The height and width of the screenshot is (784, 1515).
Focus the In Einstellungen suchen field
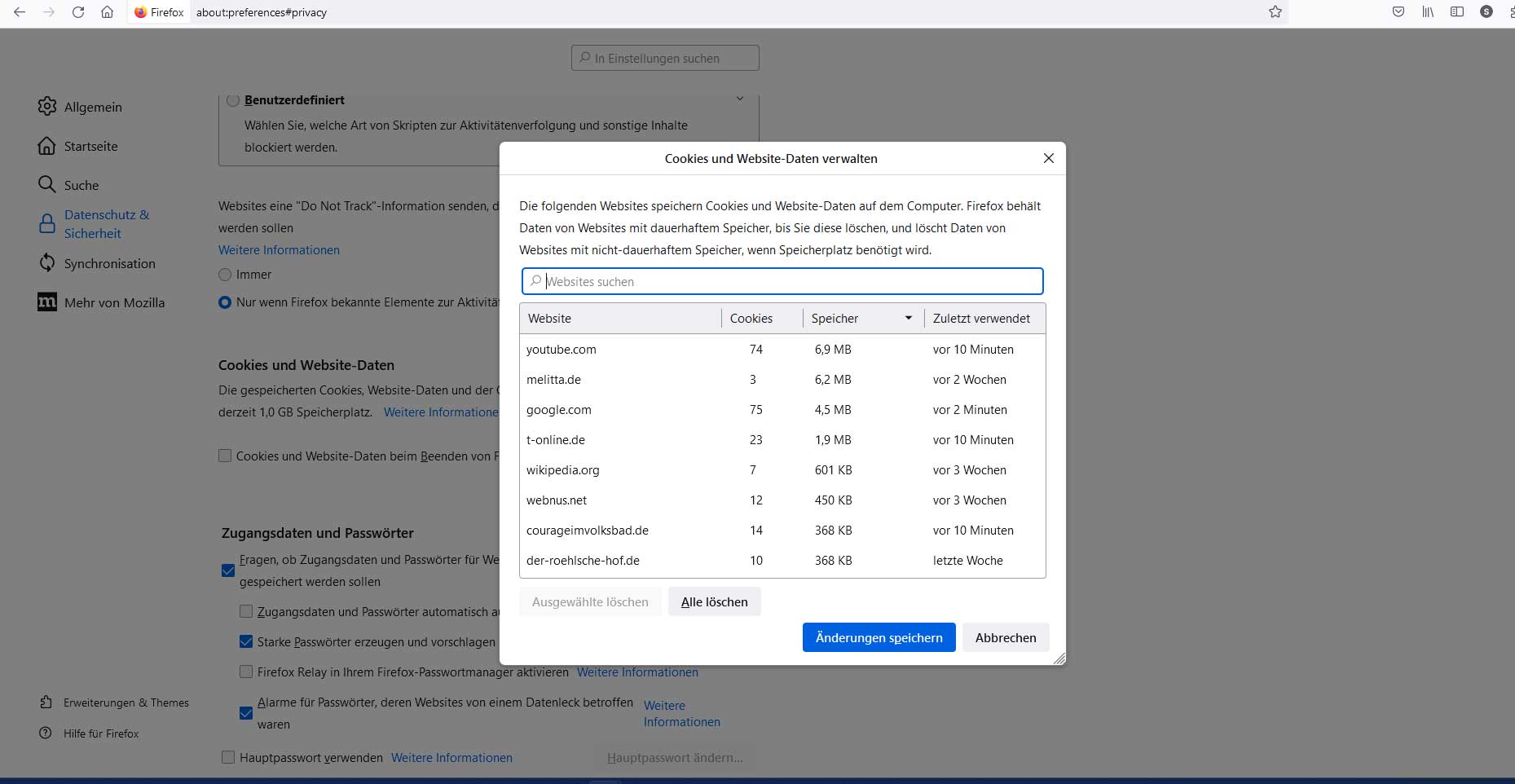point(665,58)
